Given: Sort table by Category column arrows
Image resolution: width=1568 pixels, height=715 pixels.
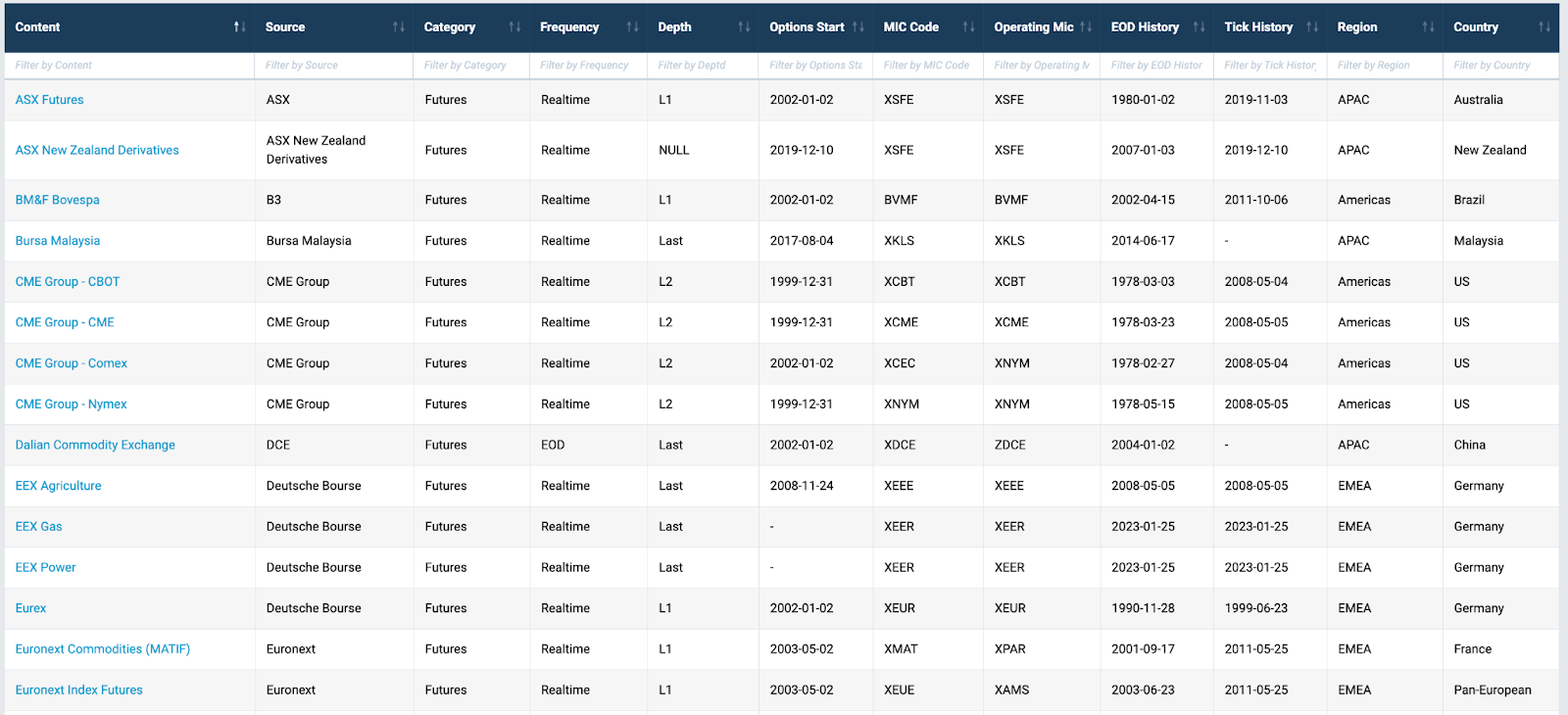Looking at the screenshot, I should 514,27.
